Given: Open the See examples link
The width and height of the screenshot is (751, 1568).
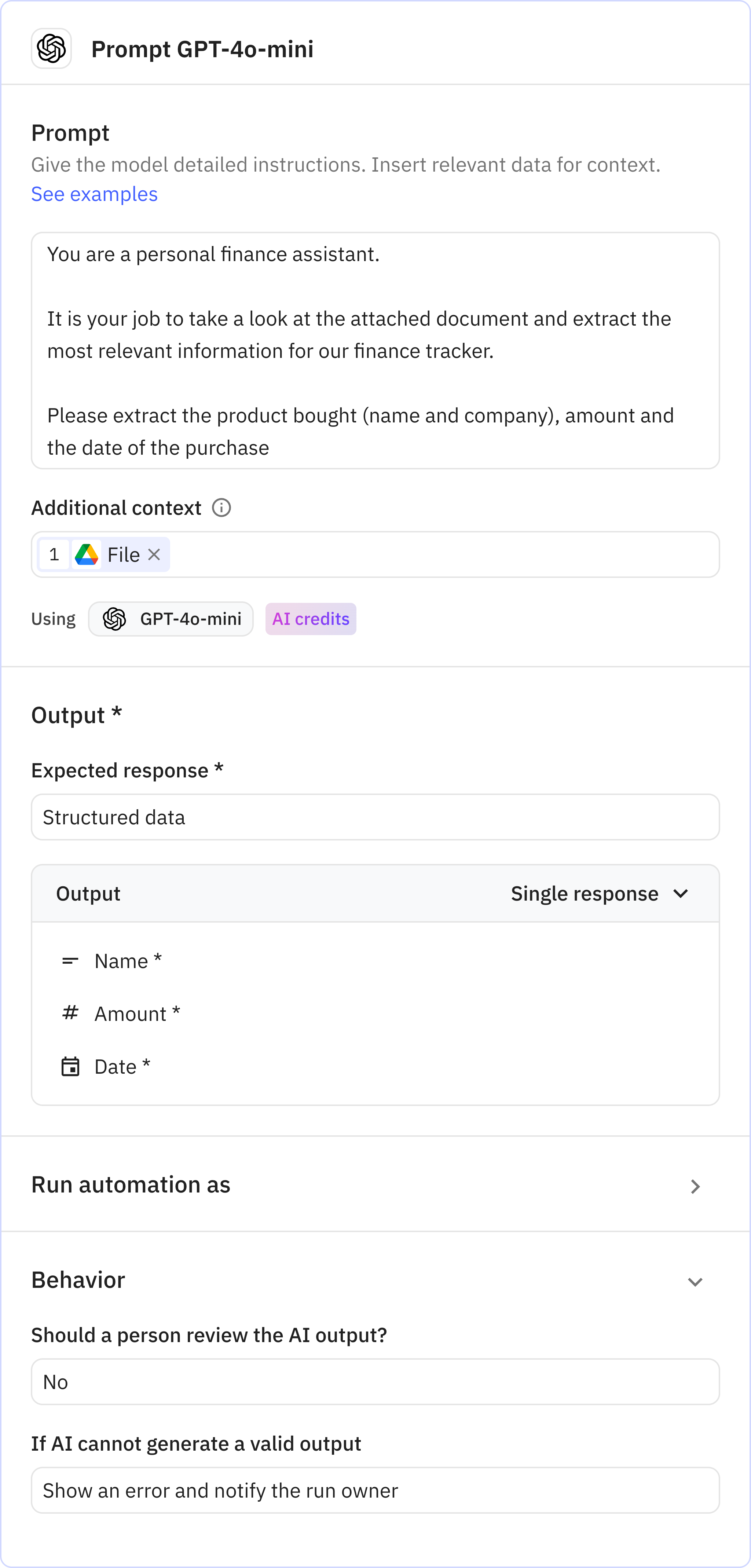Looking at the screenshot, I should pos(94,194).
